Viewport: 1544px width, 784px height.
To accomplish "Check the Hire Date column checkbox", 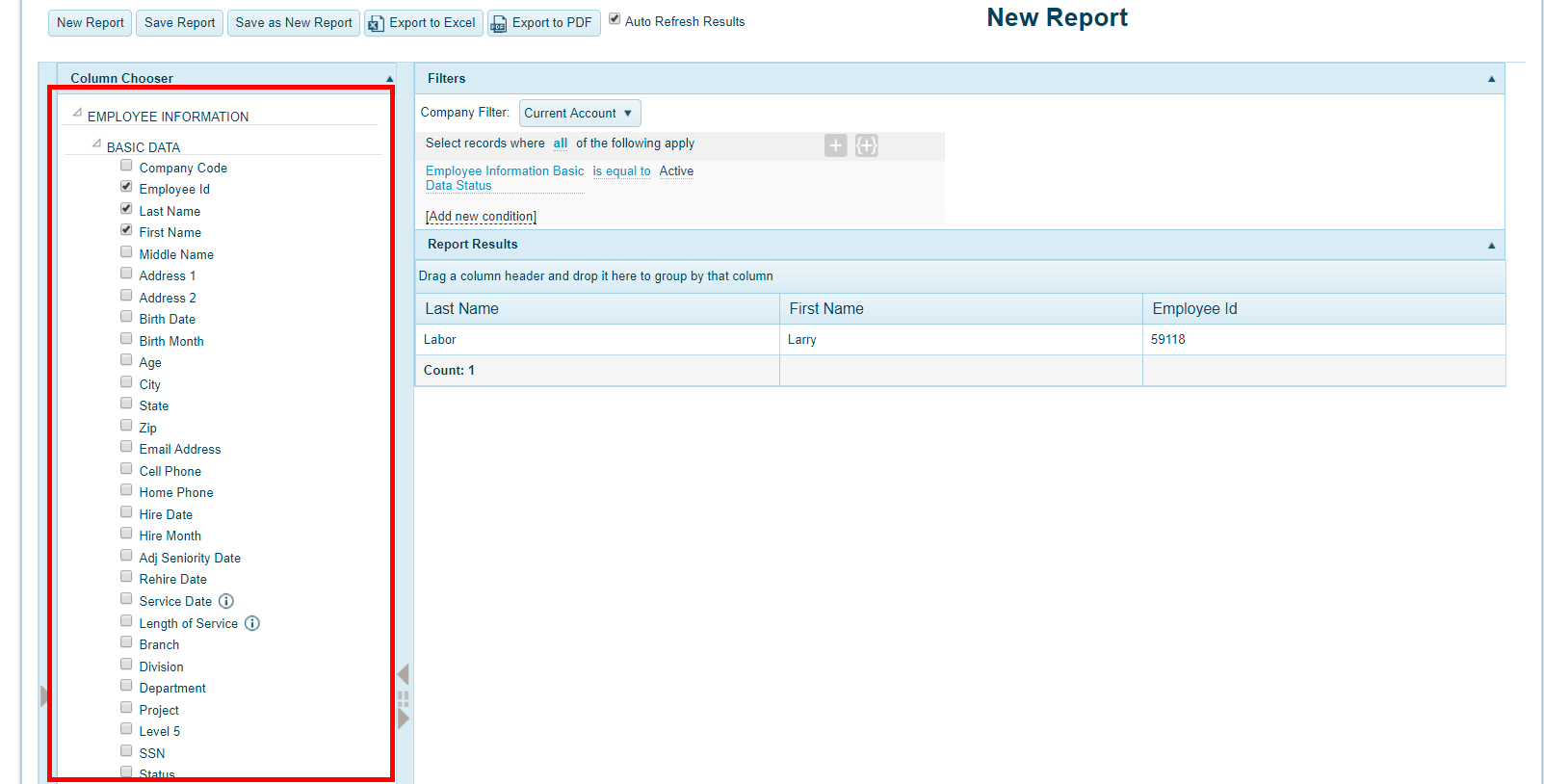I will pos(126,512).
